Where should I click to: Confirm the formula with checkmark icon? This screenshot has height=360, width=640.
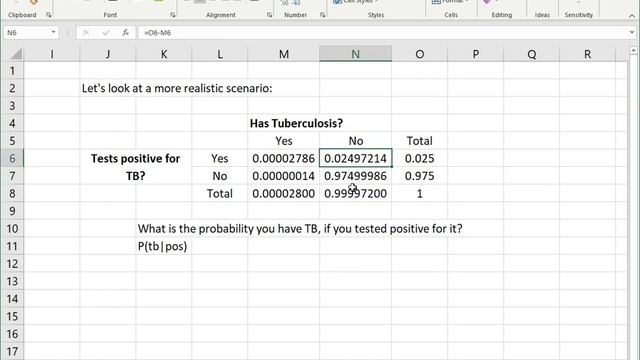[x=106, y=32]
